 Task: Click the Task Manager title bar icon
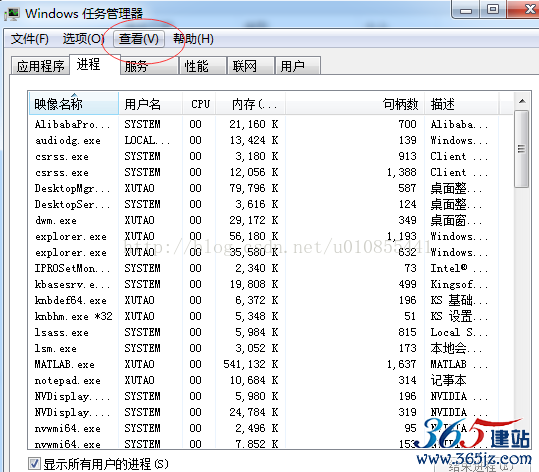coord(12,14)
